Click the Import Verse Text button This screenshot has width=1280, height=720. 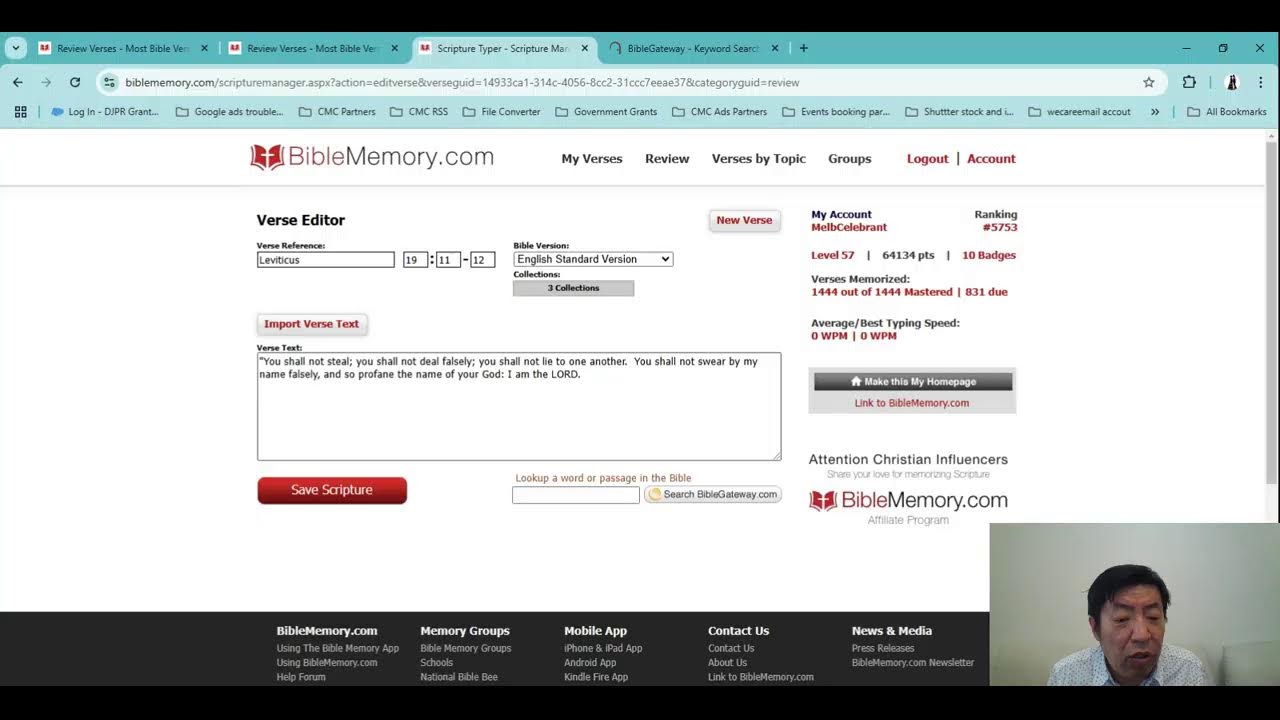(312, 324)
